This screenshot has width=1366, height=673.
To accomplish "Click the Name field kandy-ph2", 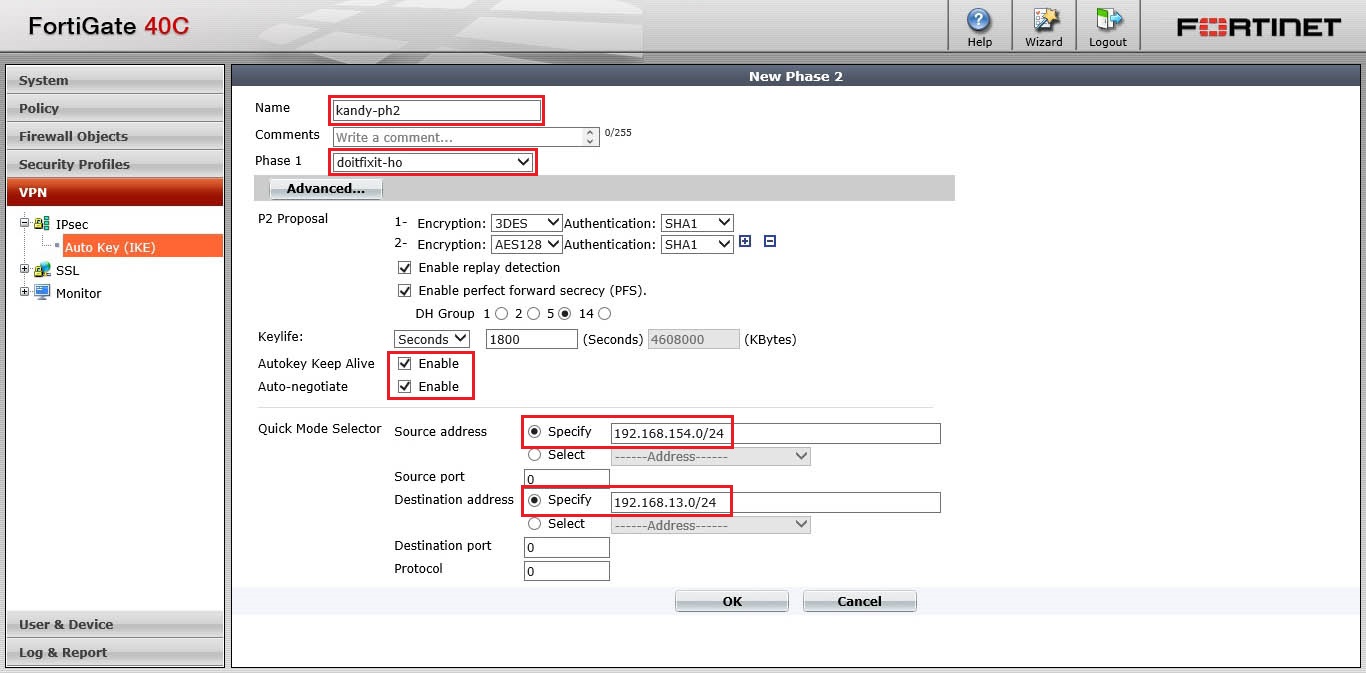I will (x=436, y=110).
